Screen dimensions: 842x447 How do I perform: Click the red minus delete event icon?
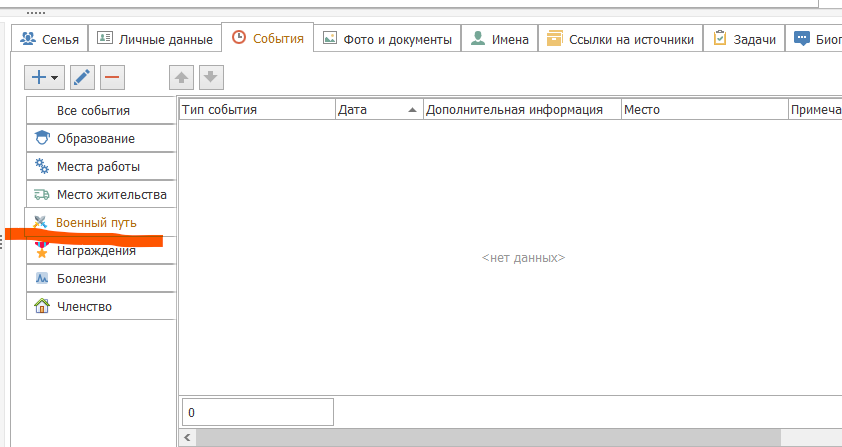[x=112, y=77]
